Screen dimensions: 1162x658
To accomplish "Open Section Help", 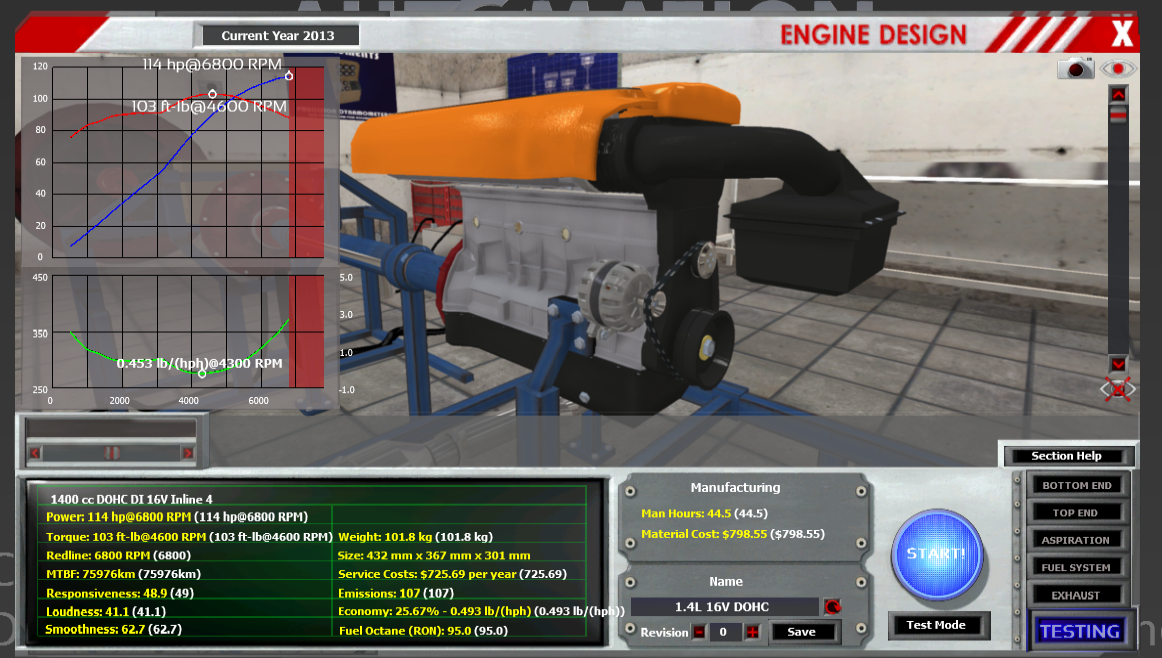I will click(x=1066, y=456).
